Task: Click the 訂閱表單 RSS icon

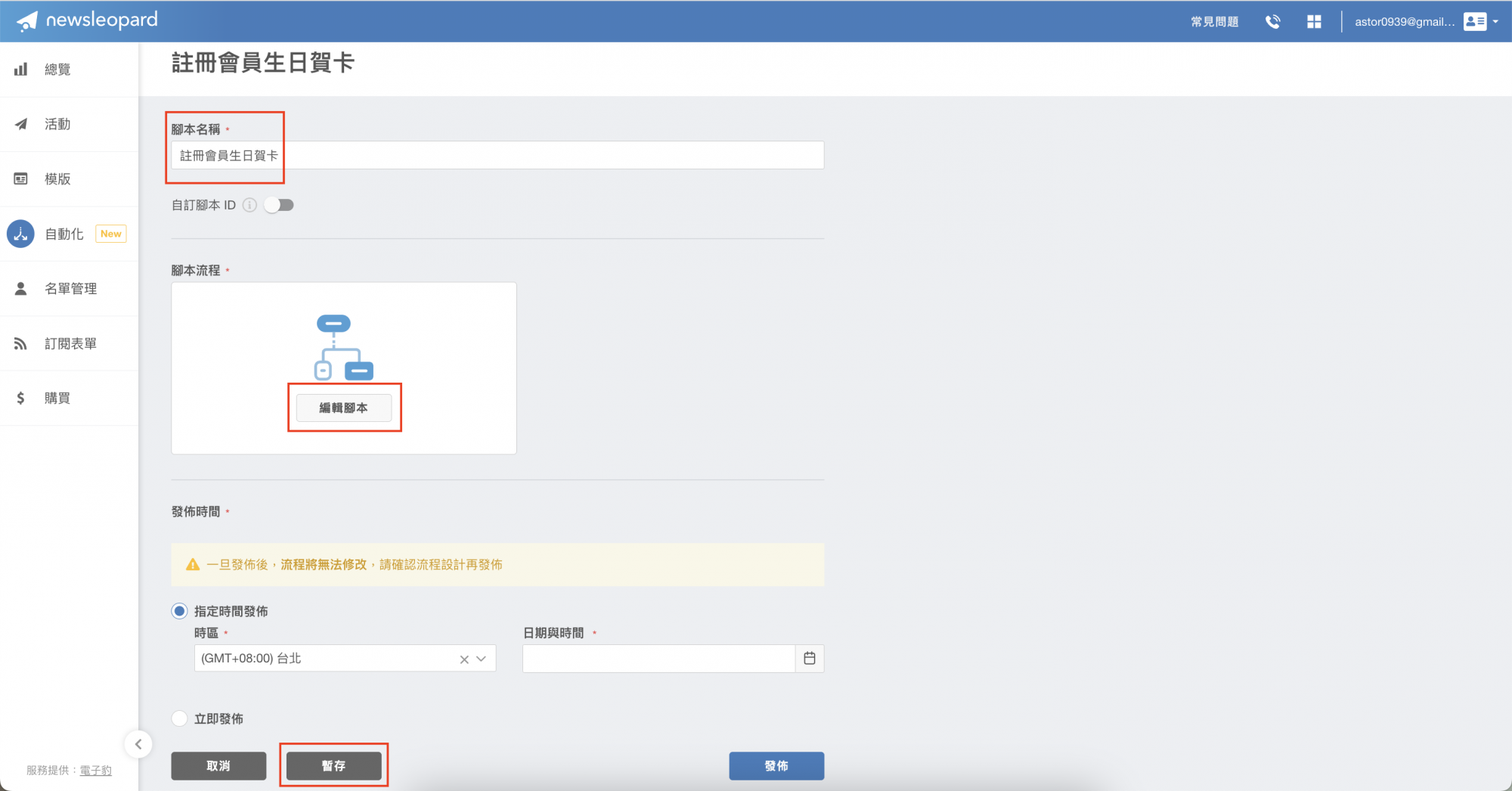Action: [20, 344]
